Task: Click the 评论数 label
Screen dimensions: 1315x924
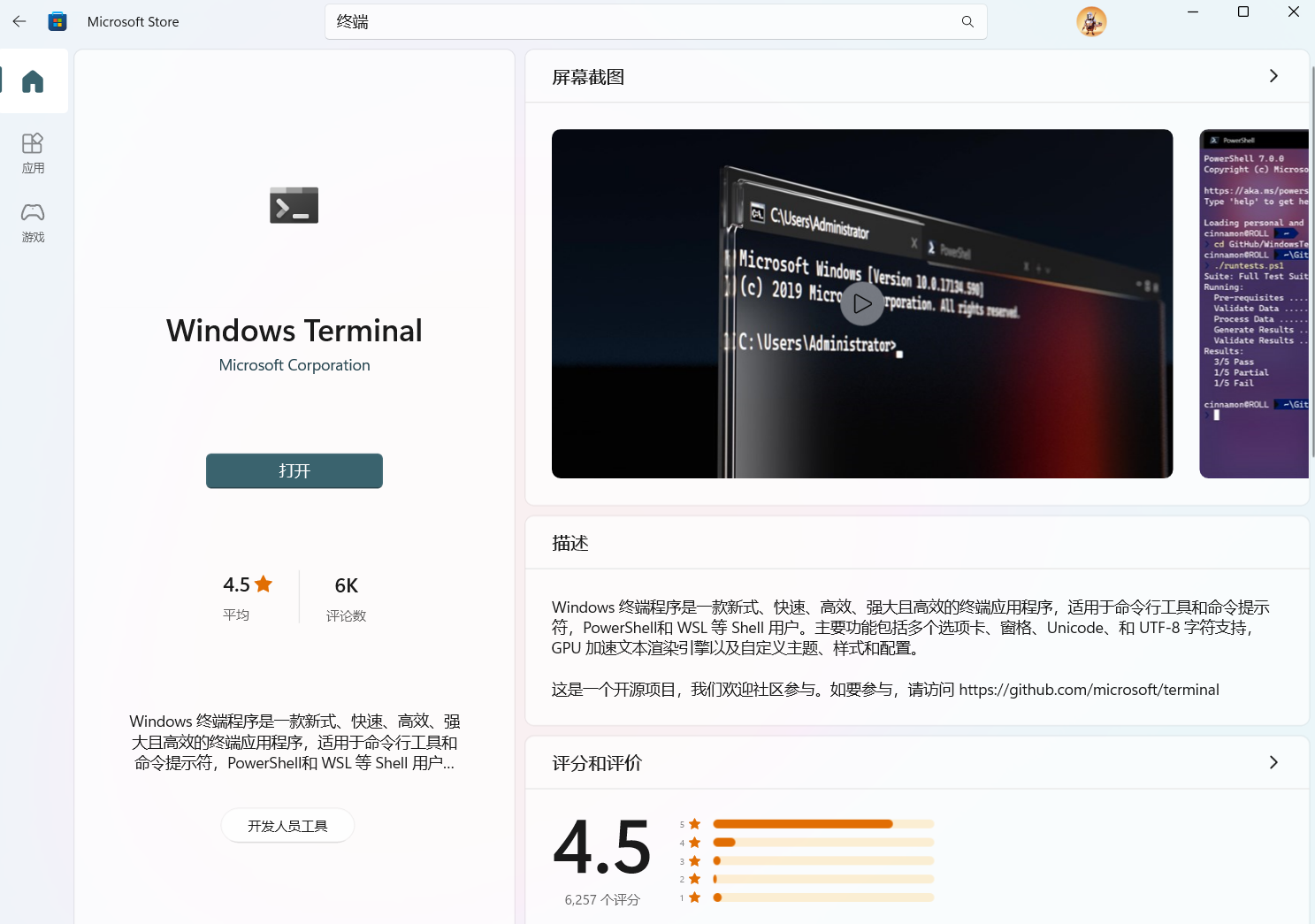Action: 346,615
